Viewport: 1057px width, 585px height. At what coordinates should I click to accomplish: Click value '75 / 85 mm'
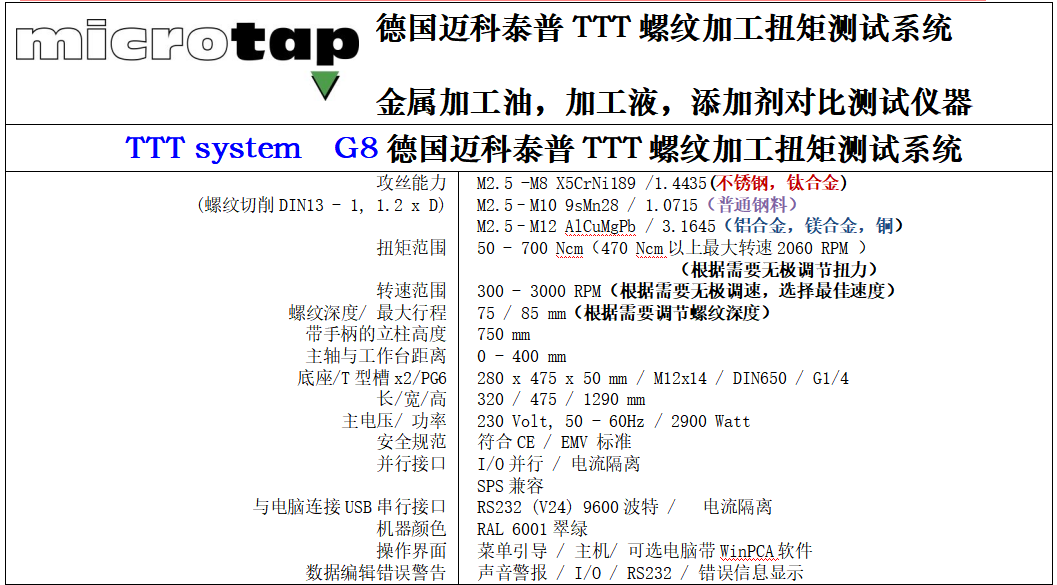pyautogui.click(x=520, y=313)
